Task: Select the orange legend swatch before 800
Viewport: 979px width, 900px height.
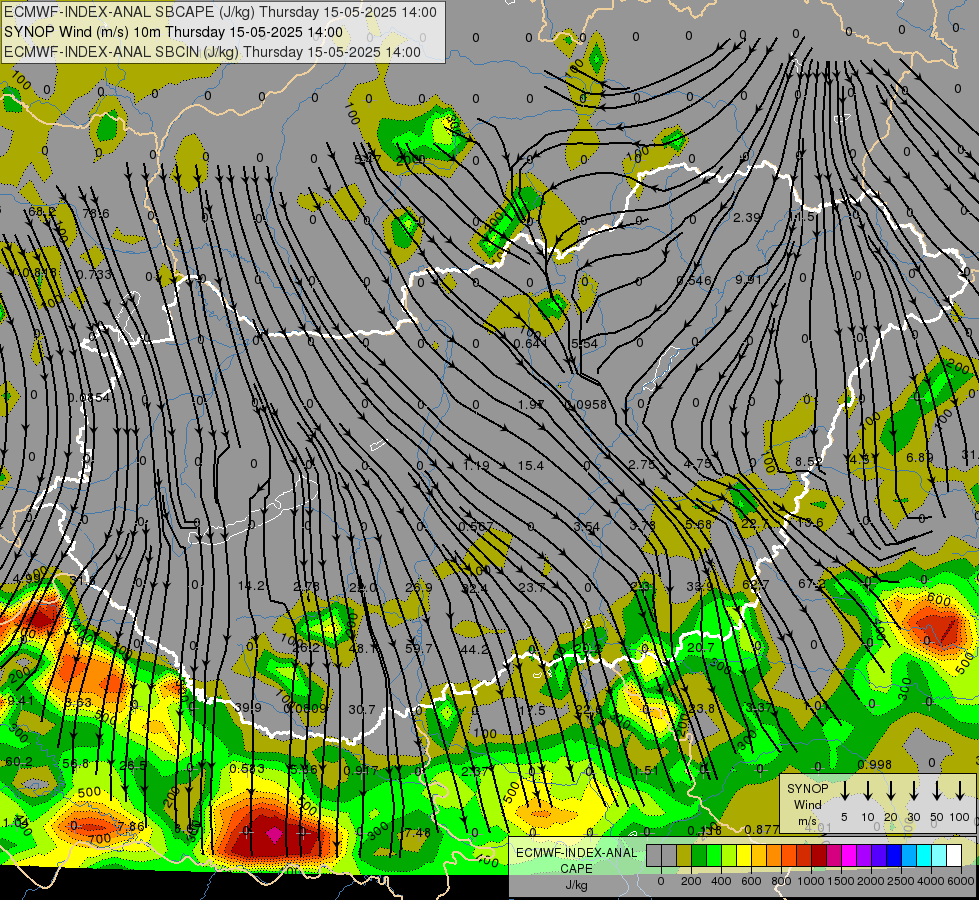Action: pos(774,856)
